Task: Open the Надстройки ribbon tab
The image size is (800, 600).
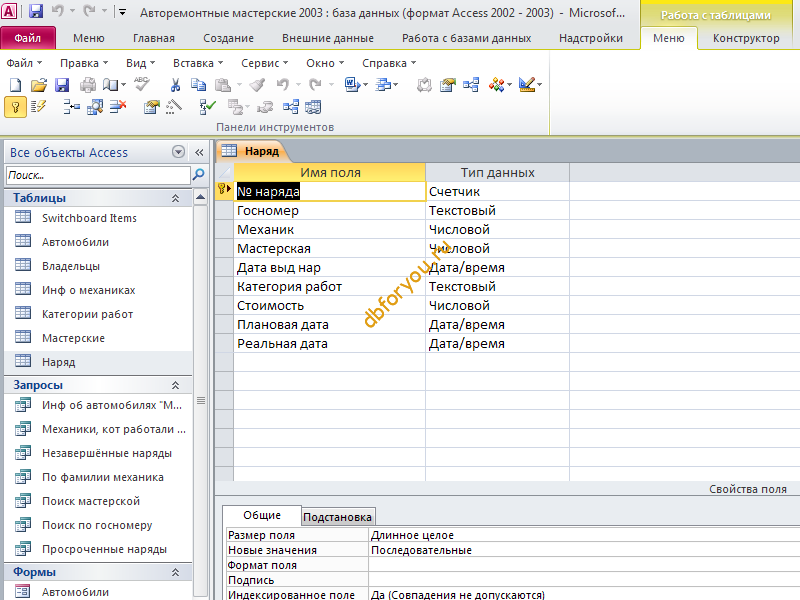Action: [591, 38]
